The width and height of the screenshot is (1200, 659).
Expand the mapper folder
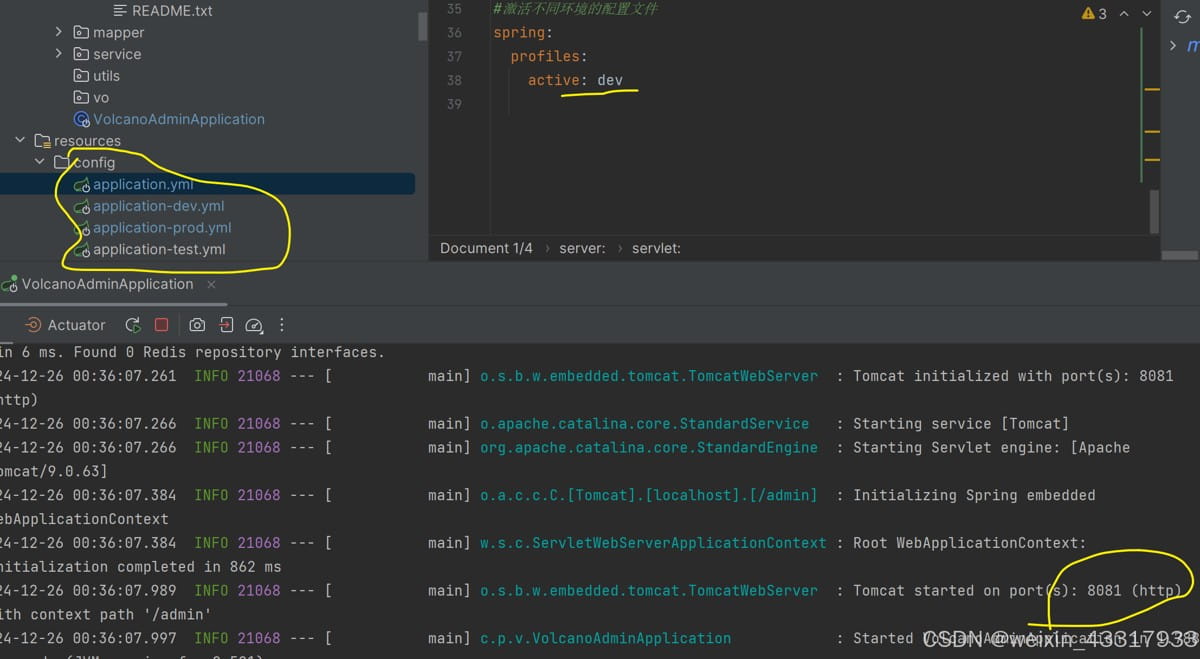point(59,32)
